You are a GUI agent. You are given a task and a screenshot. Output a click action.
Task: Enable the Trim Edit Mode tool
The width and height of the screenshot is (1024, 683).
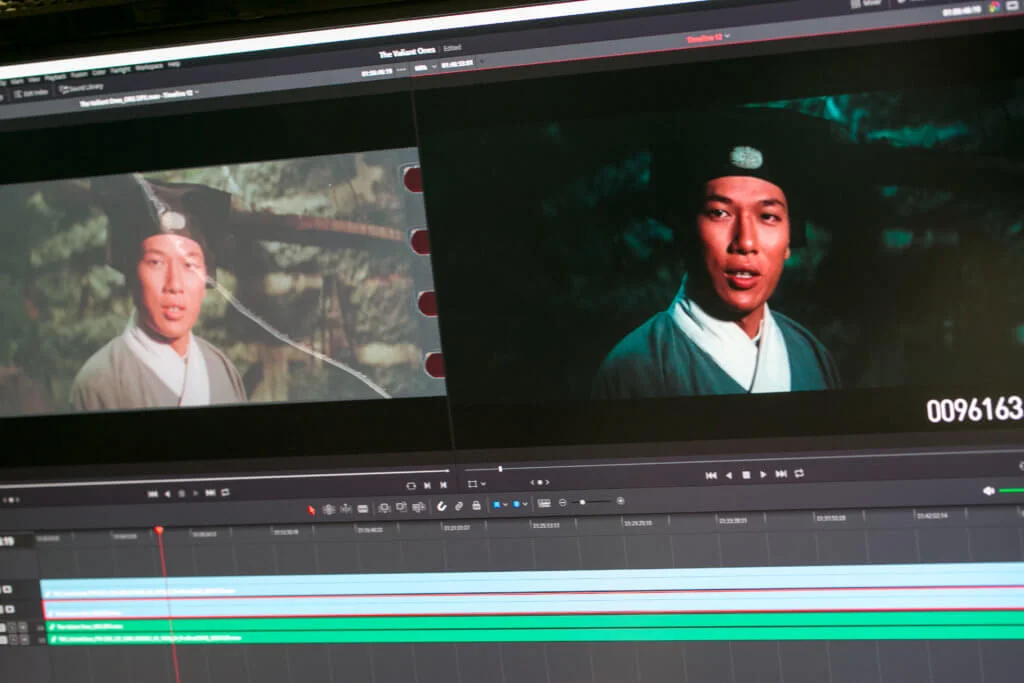(329, 509)
